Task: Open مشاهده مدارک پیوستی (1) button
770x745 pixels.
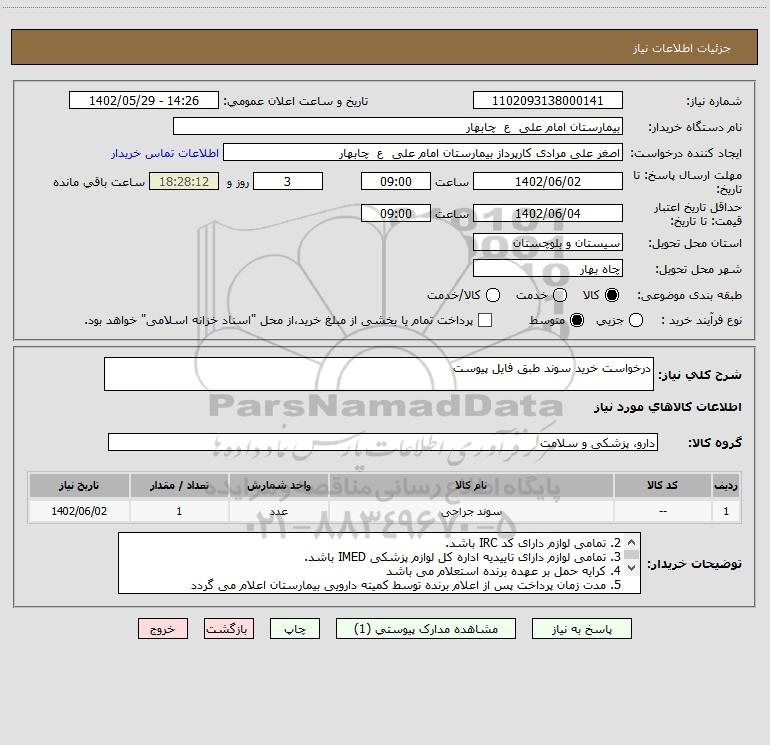Action: [x=426, y=629]
